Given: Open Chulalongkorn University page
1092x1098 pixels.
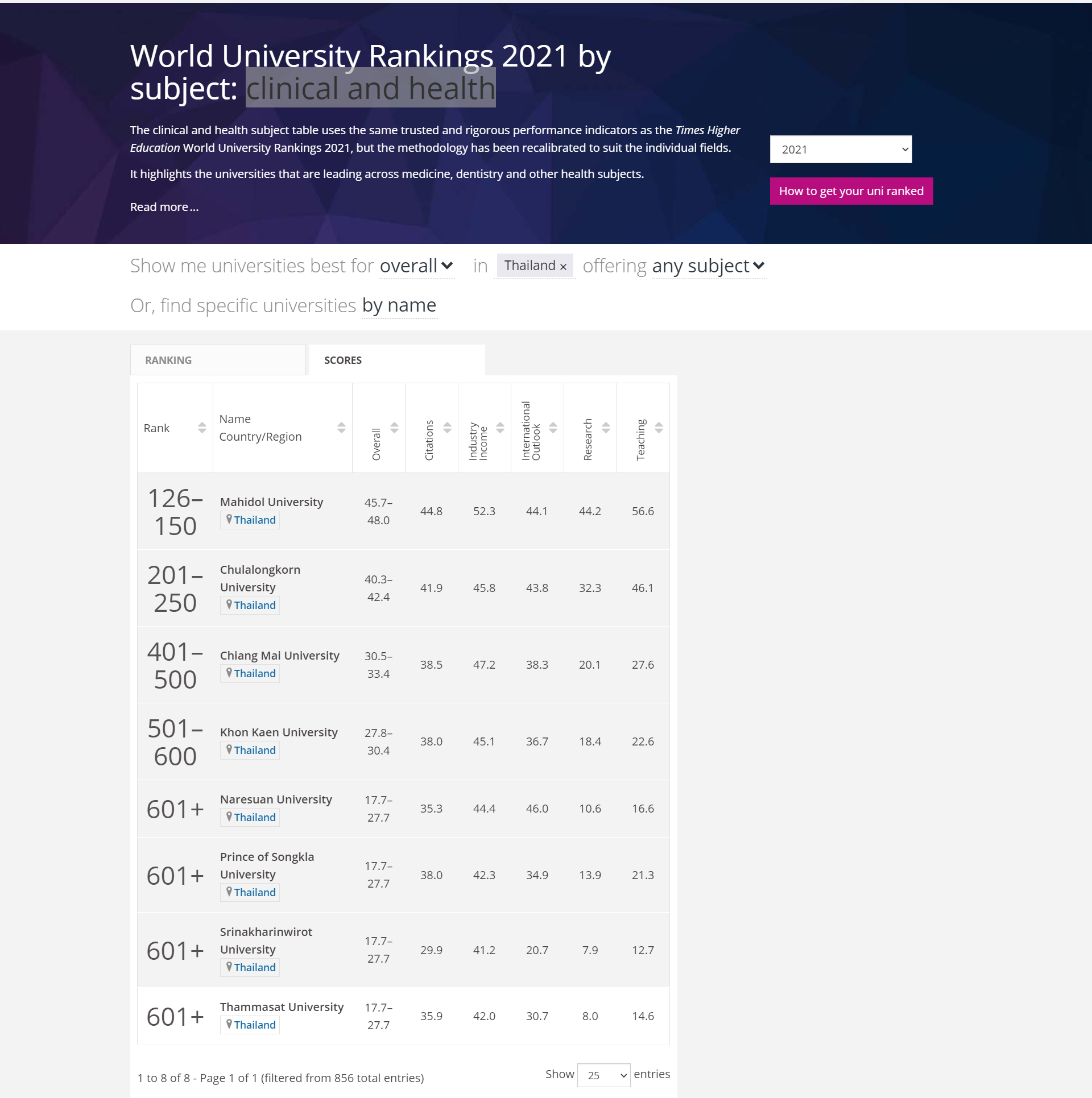Looking at the screenshot, I should point(260,578).
